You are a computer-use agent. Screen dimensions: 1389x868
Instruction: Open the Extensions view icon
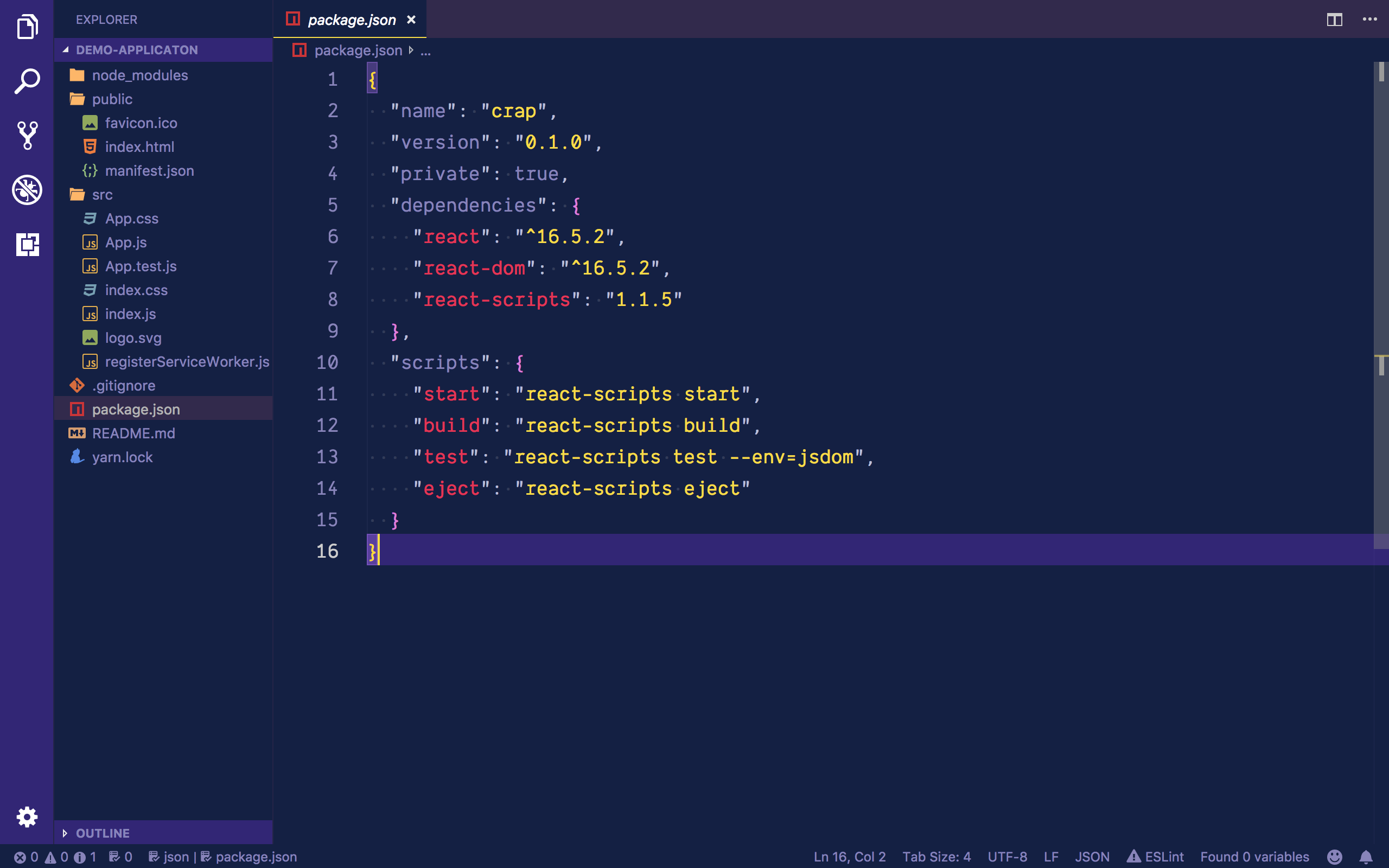[x=27, y=245]
